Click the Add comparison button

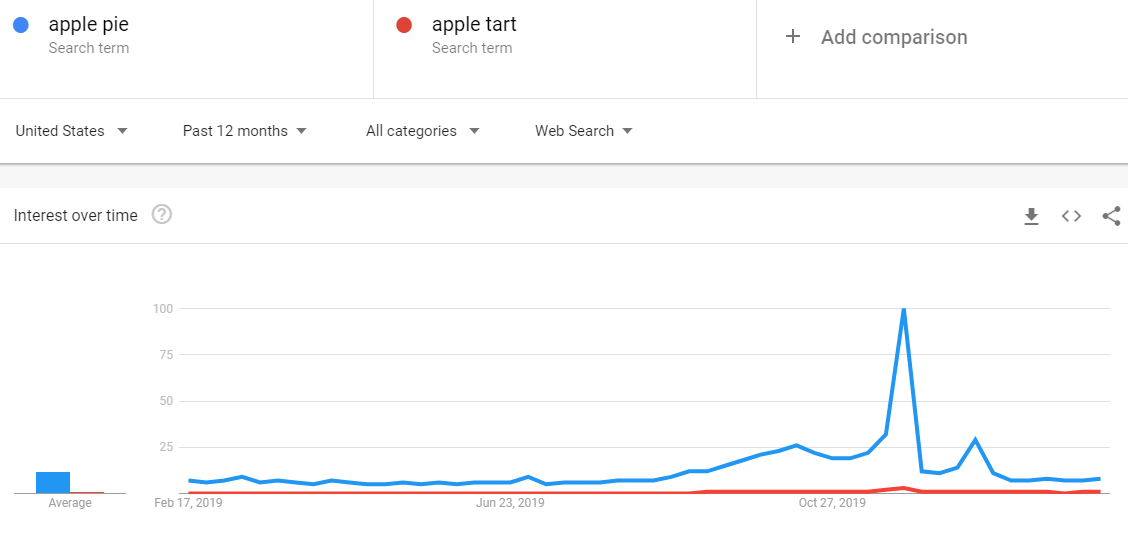click(876, 37)
